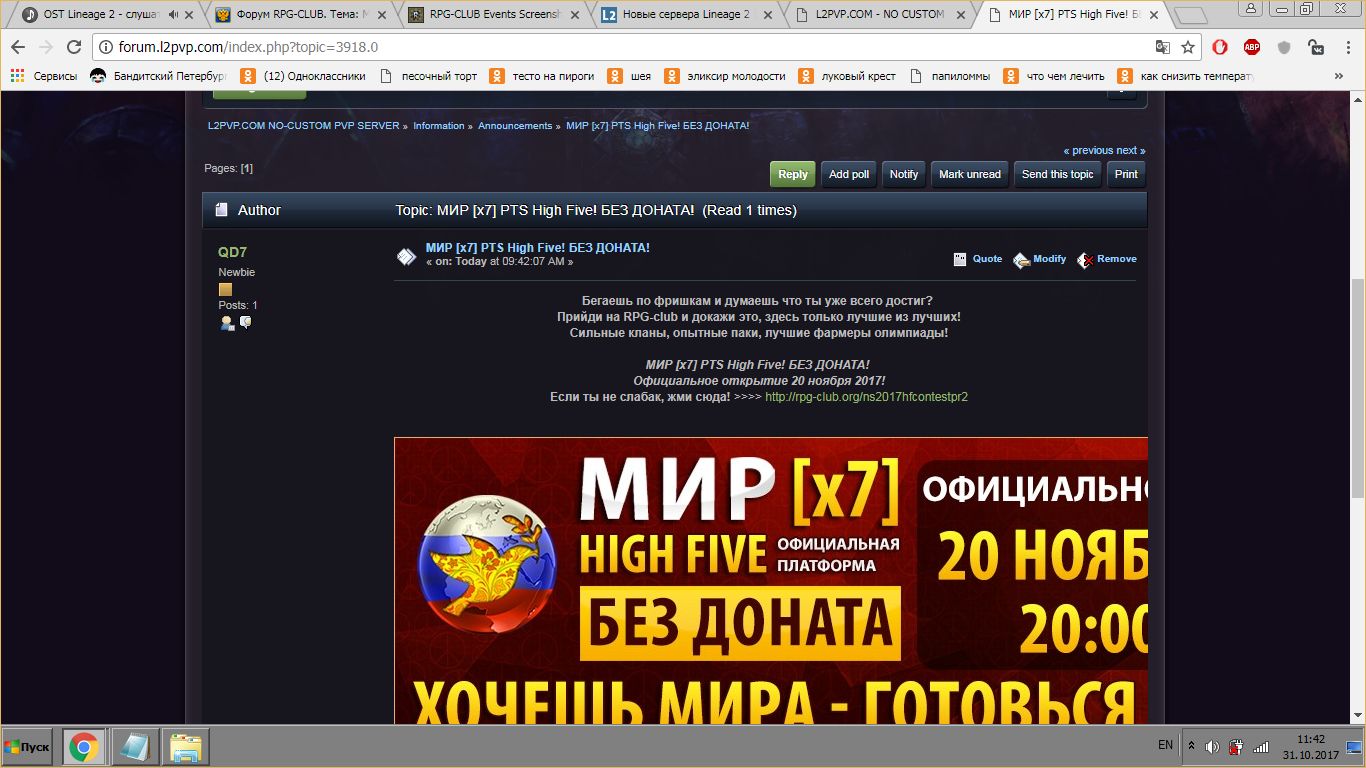Click the Add poll button
This screenshot has width=1366, height=768.
[x=849, y=174]
